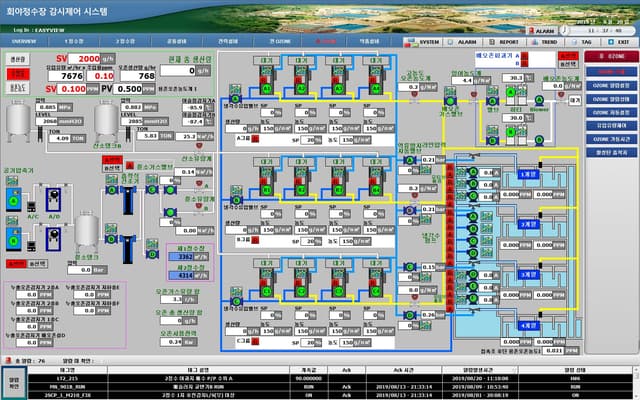640x400 pixels.
Task: Click heater A green indicator
Action: [x=511, y=93]
